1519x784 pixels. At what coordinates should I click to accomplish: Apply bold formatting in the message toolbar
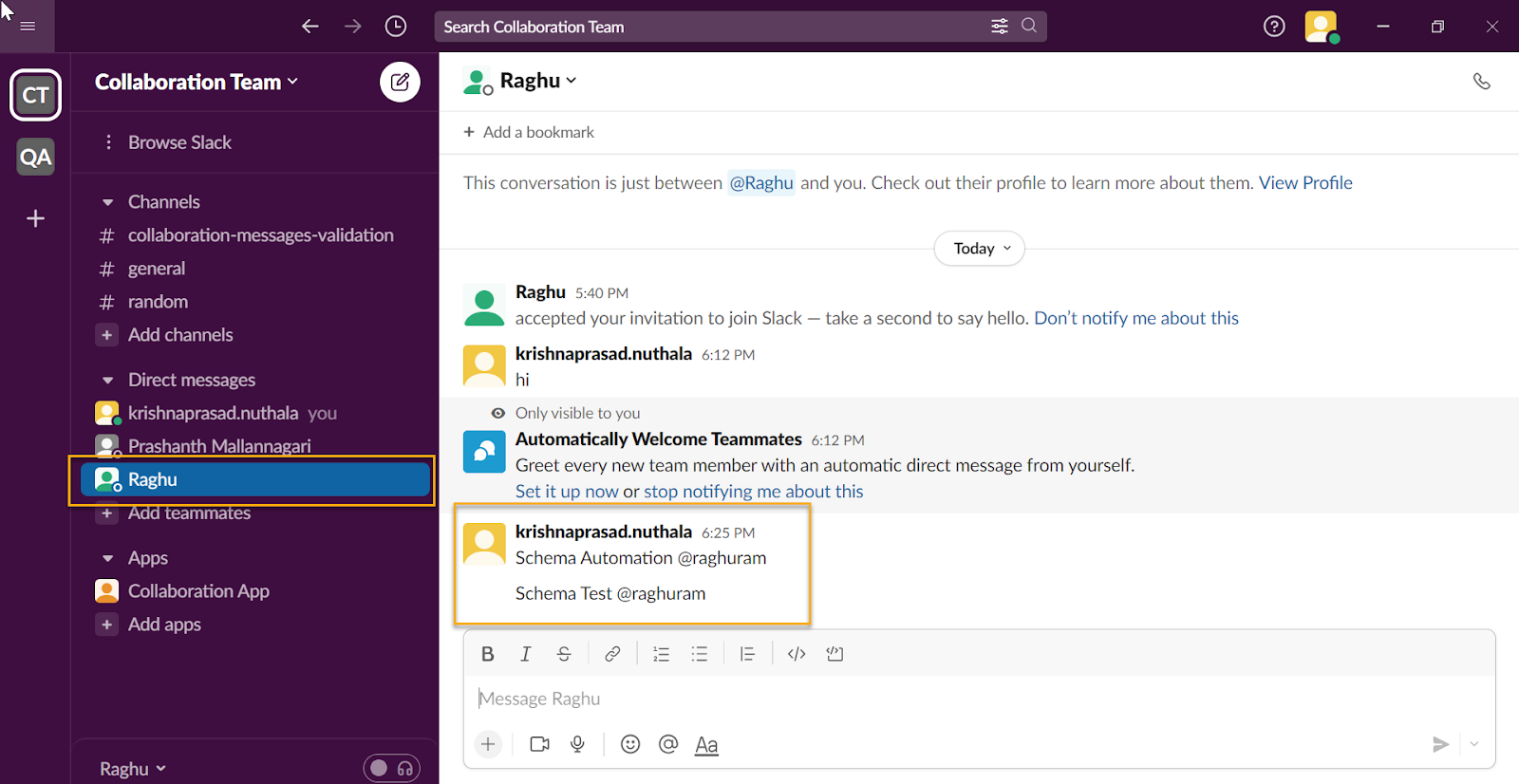click(x=488, y=654)
